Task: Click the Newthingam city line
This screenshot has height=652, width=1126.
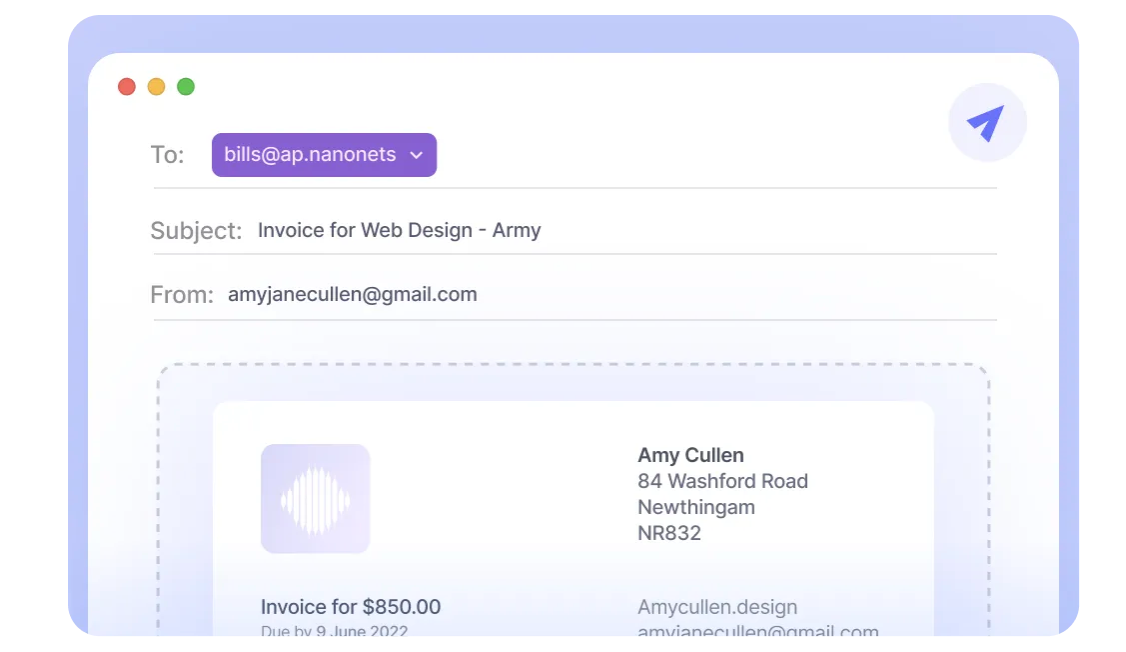Action: click(x=696, y=507)
